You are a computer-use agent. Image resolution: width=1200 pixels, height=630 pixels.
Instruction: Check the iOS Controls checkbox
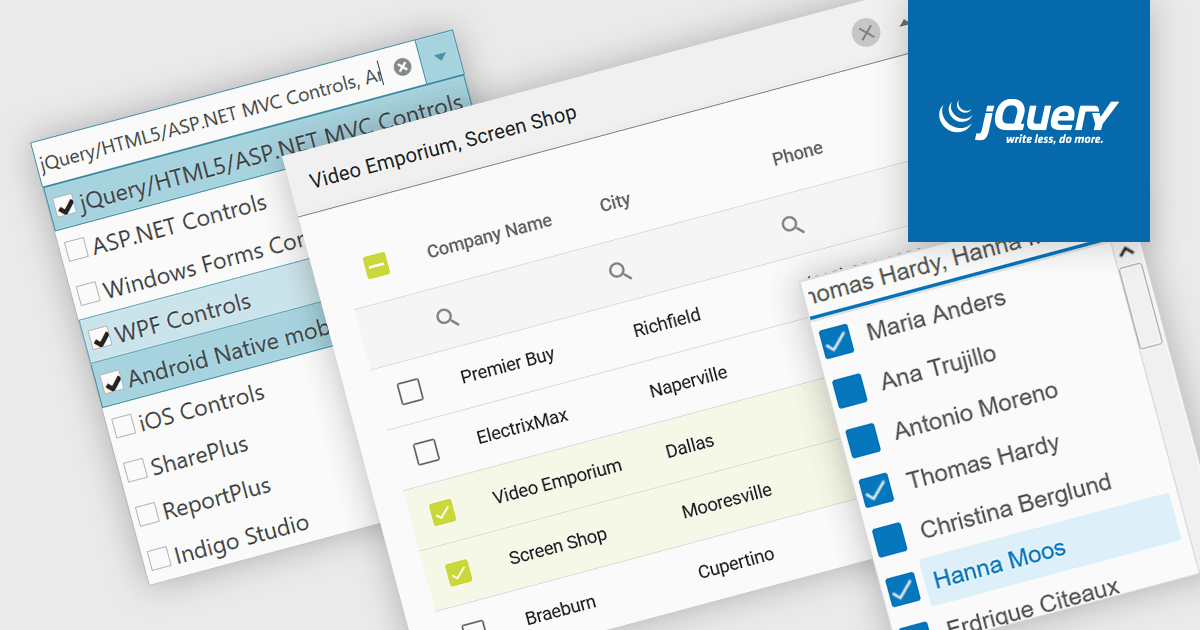point(123,425)
